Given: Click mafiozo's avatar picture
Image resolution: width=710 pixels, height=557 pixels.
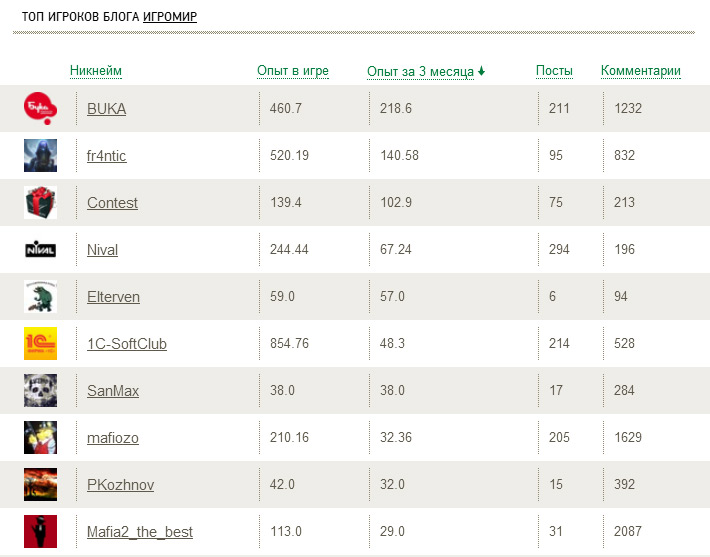Looking at the screenshot, I should 40,437.
